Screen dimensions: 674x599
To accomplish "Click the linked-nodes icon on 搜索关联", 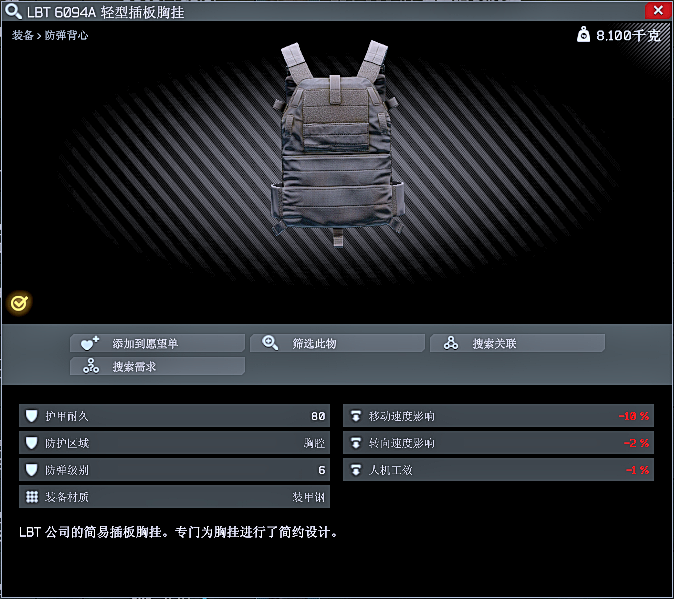I will [x=450, y=343].
